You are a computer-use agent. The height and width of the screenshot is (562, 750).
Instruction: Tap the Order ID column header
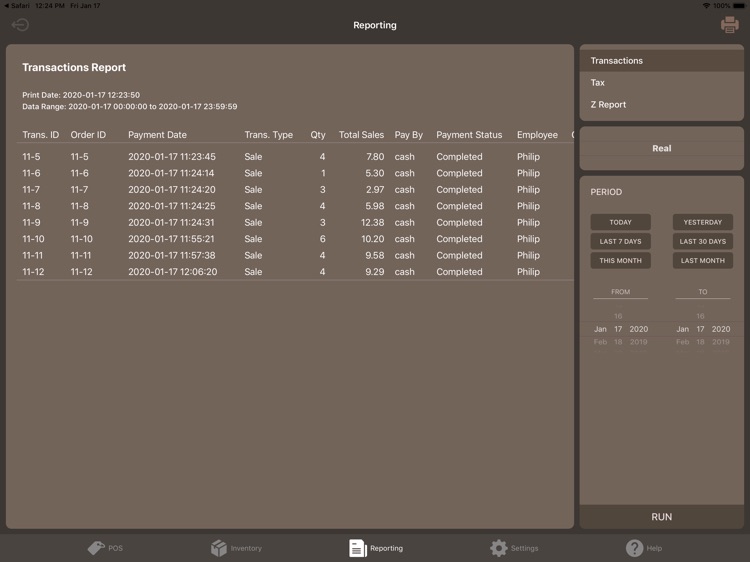coord(88,135)
